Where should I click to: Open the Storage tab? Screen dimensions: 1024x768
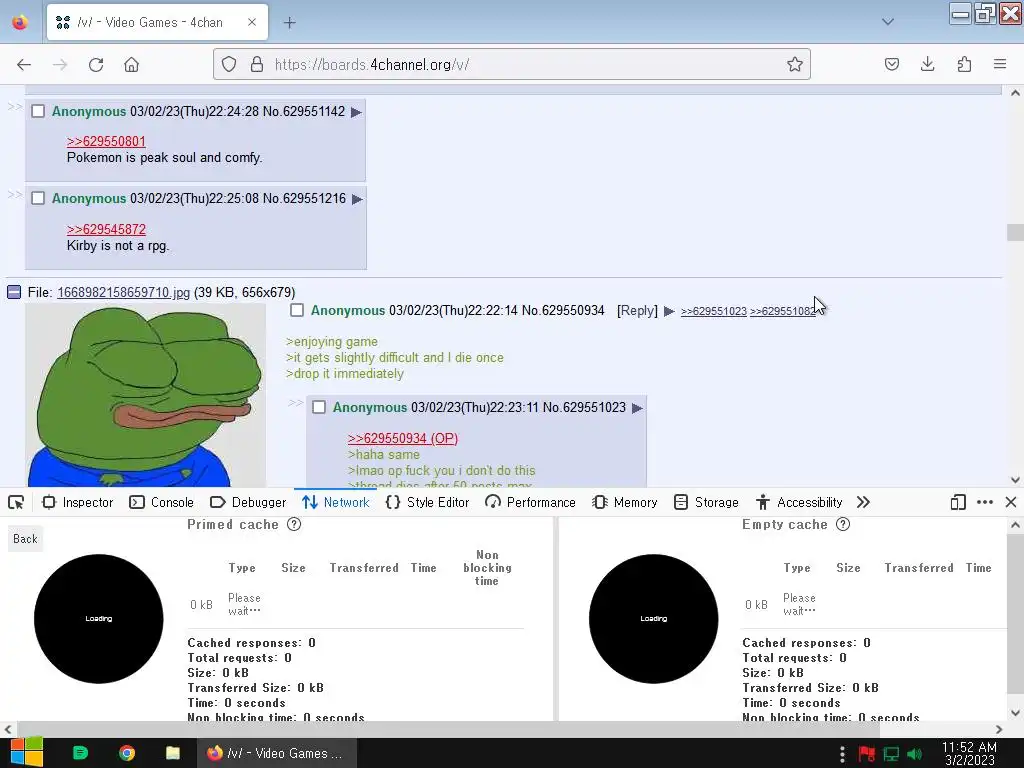click(706, 502)
